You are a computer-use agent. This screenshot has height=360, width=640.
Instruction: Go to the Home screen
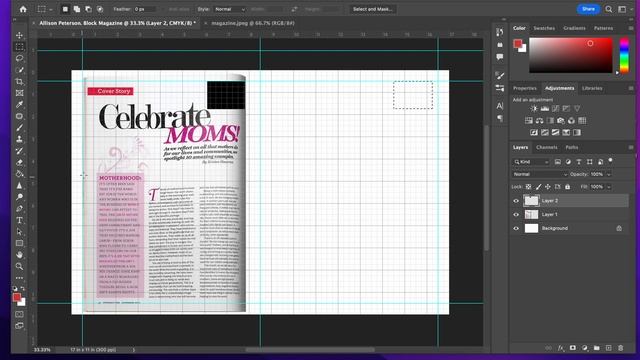23,9
